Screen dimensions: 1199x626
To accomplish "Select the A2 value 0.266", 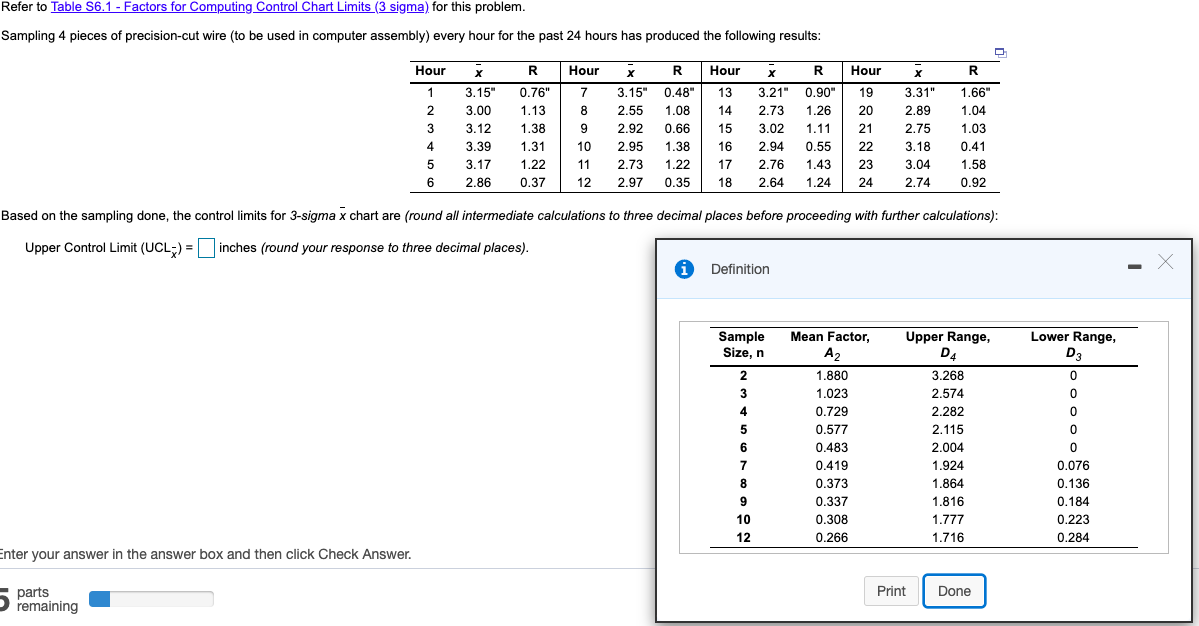I will (x=831, y=537).
